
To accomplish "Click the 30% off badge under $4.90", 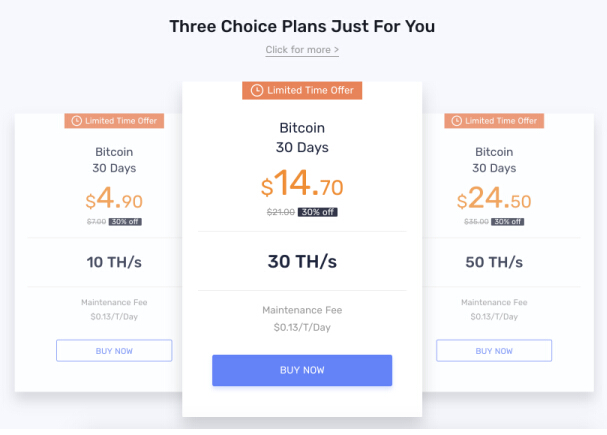I will 125,222.
